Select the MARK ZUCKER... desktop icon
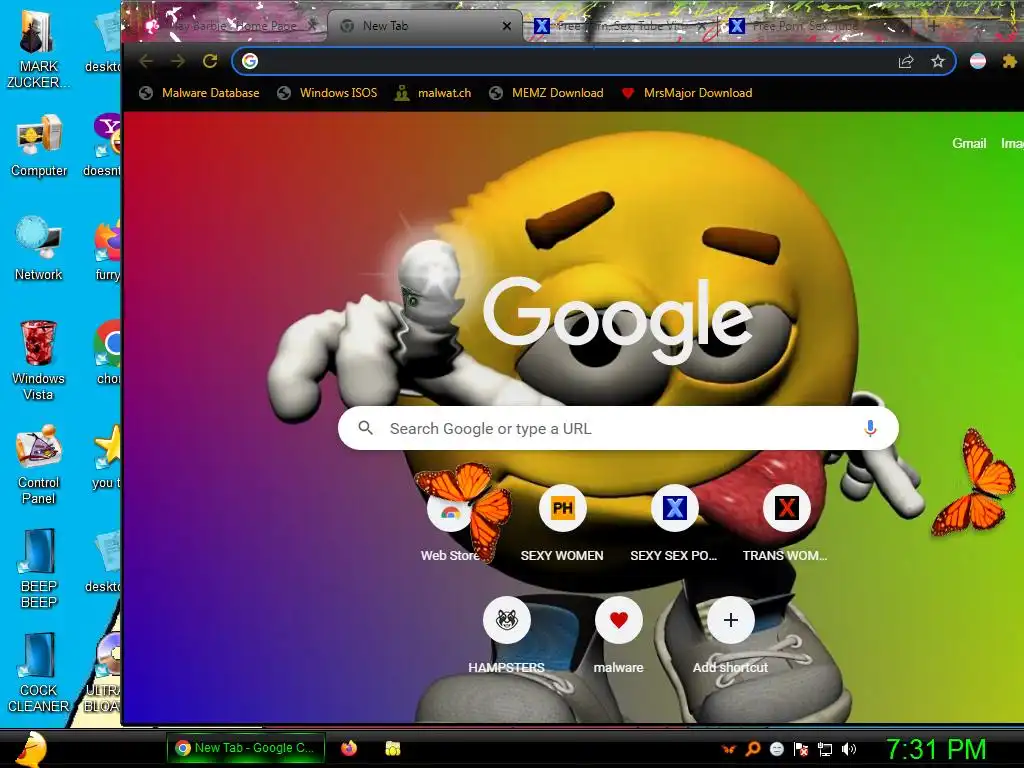This screenshot has width=1024, height=768. [x=39, y=49]
